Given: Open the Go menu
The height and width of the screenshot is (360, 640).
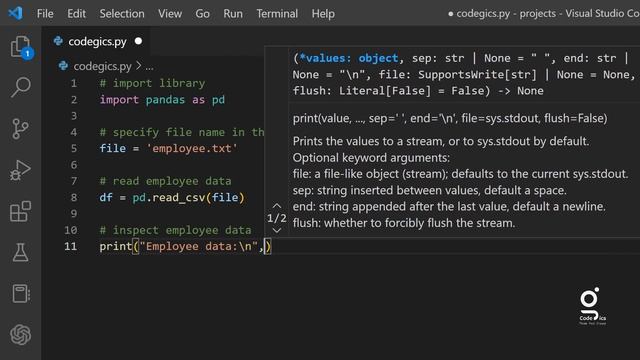Looking at the screenshot, I should tap(202, 14).
